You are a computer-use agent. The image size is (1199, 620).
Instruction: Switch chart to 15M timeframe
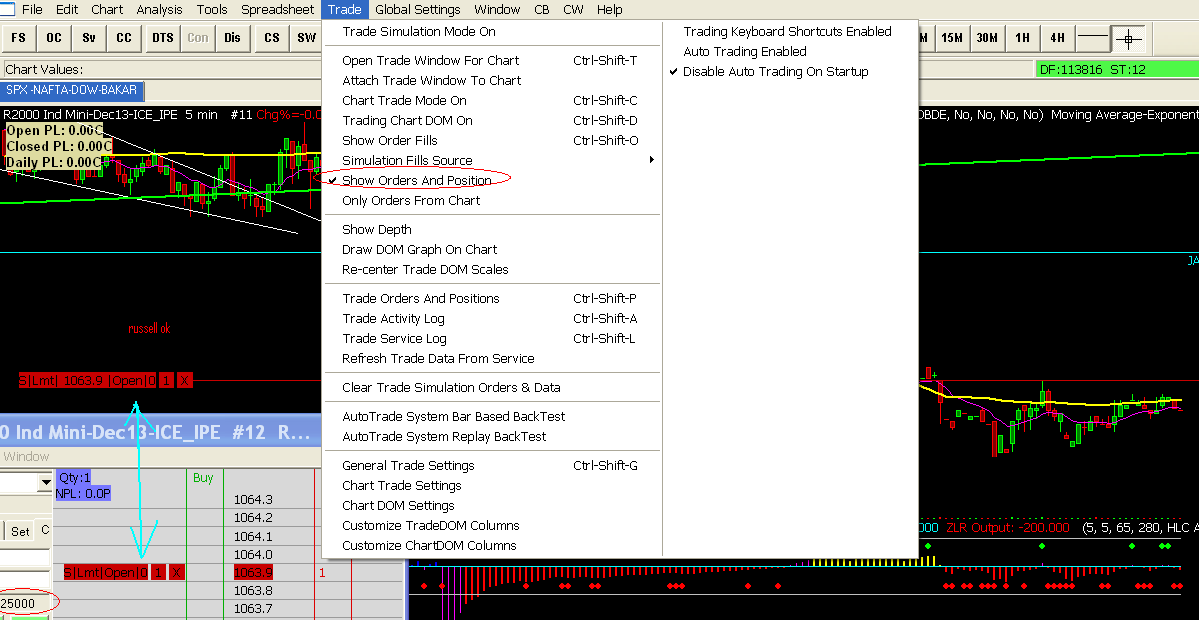(951, 37)
